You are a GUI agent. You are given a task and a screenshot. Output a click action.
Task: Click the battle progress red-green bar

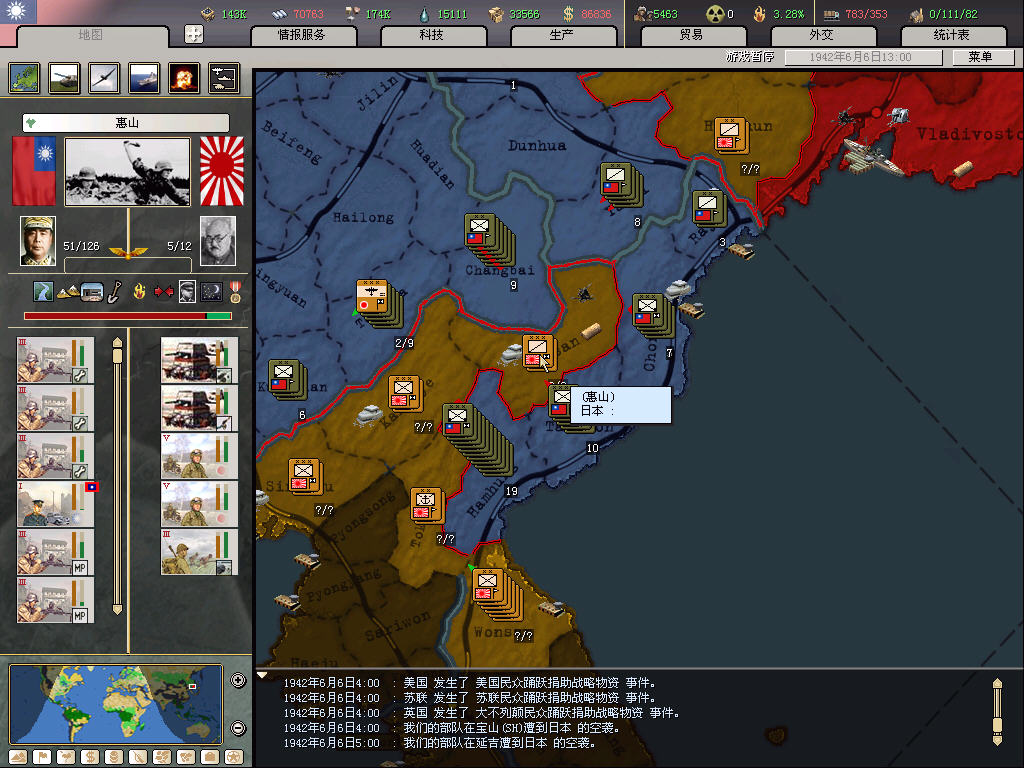point(128,316)
